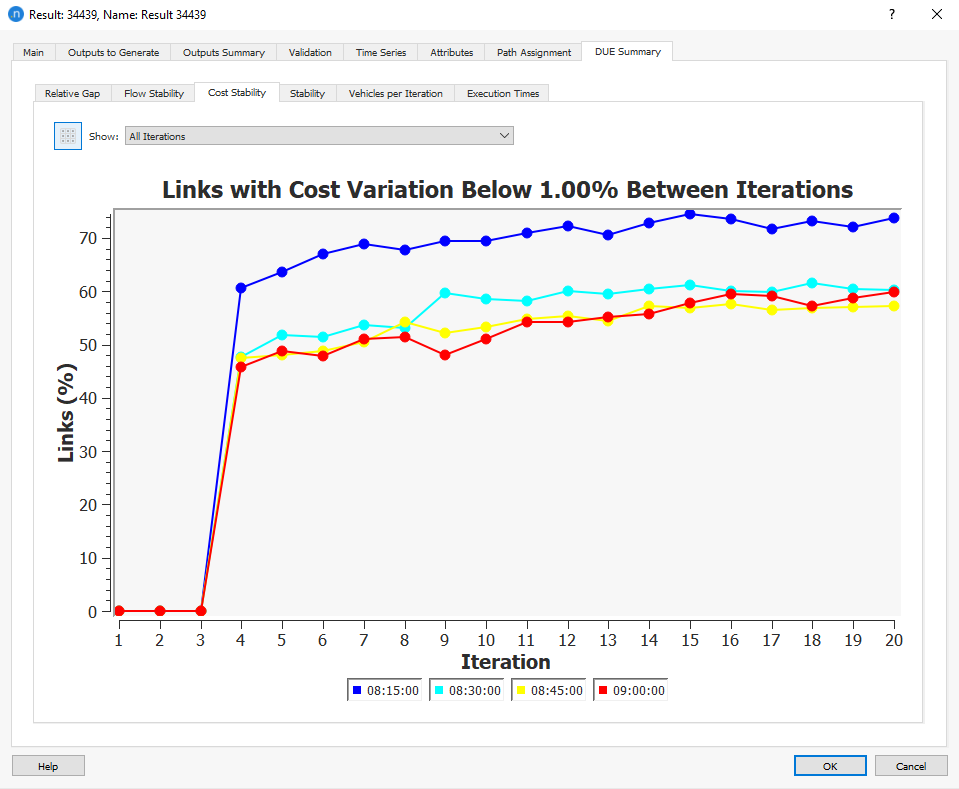Click the yellow 08:45:00 color swatch

[521, 688]
